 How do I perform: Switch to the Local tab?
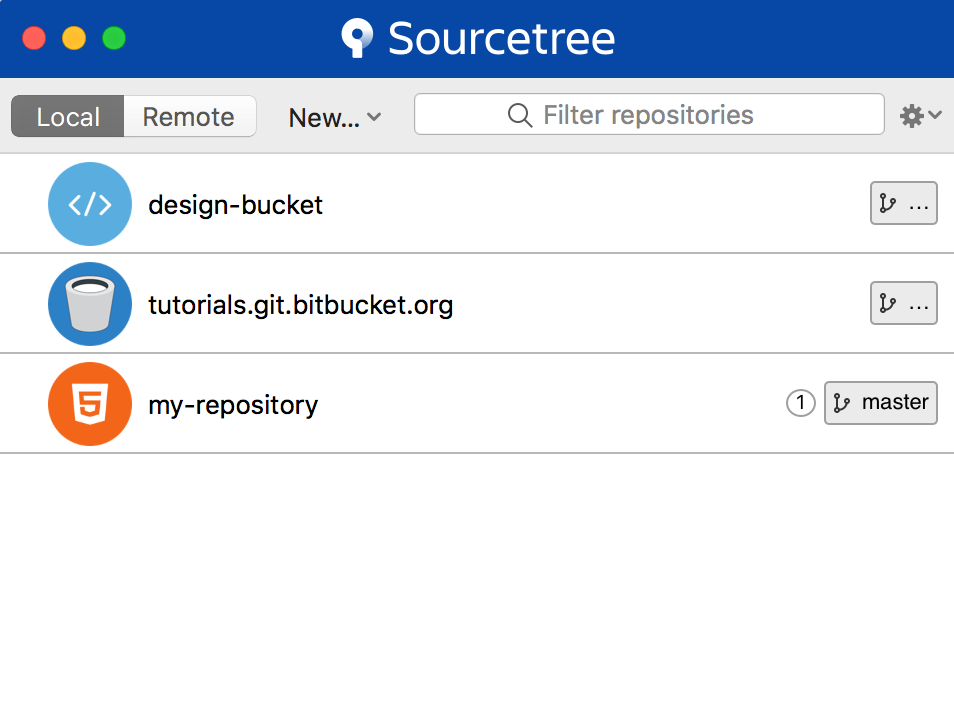(x=68, y=116)
